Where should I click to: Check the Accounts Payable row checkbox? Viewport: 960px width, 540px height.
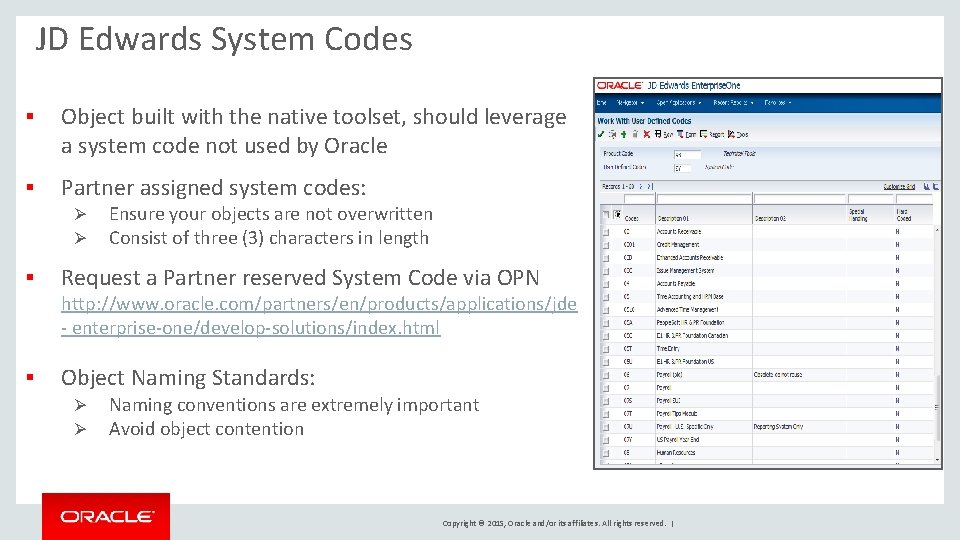[606, 284]
